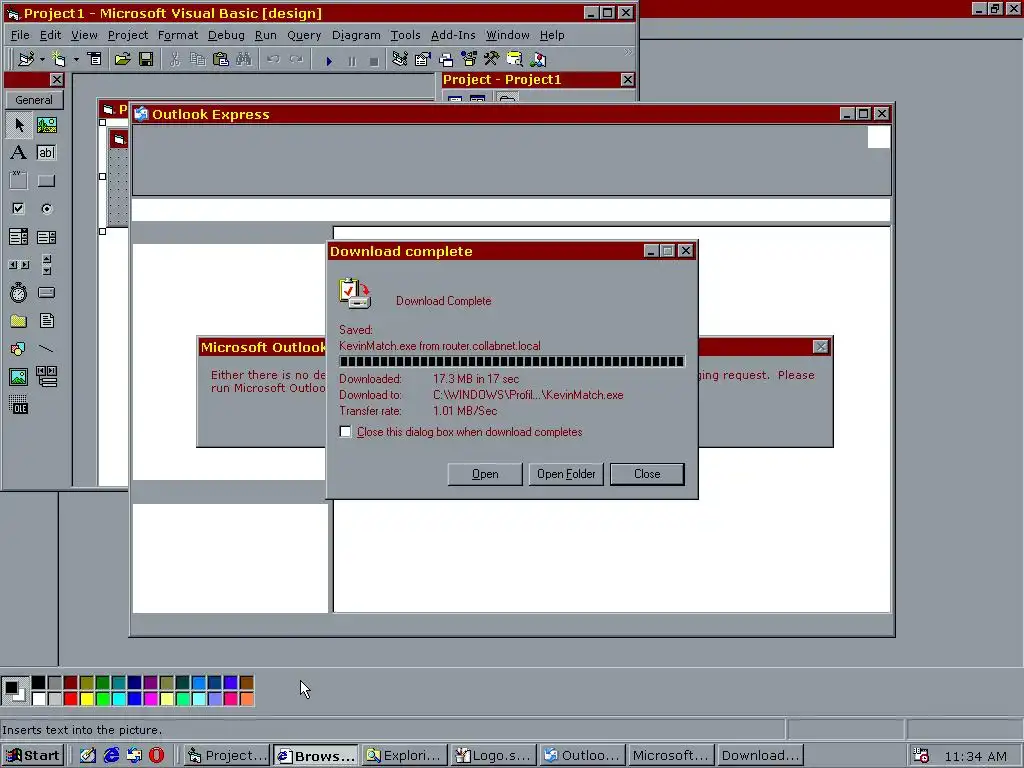Launch Internet Explorer from quick launch
1024x768 pixels.
(x=111, y=756)
